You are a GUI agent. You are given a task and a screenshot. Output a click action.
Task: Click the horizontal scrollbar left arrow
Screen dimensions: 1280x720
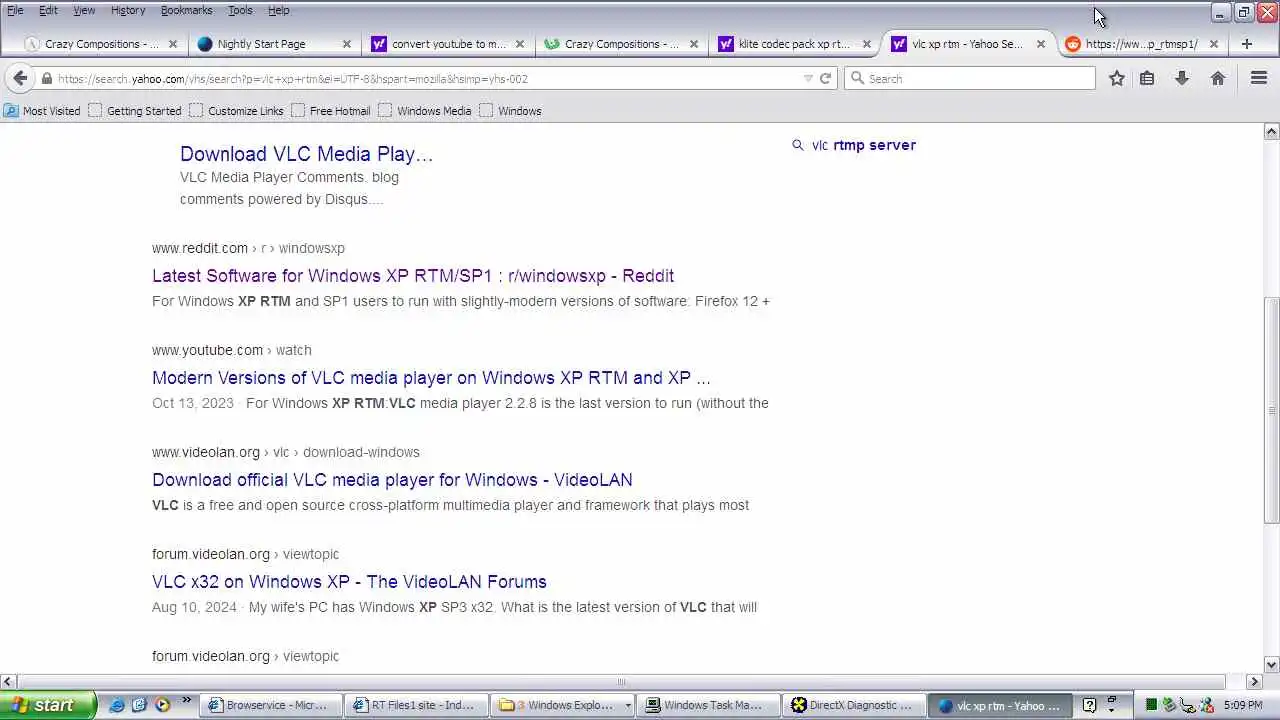click(x=8, y=682)
